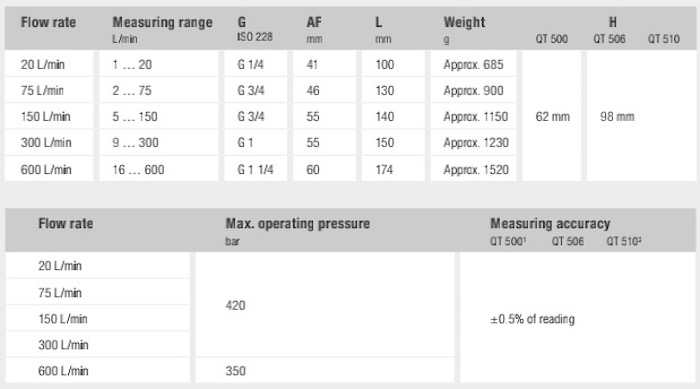
Task: Click the 16 … 600 measuring range cell
Action: click(x=138, y=170)
